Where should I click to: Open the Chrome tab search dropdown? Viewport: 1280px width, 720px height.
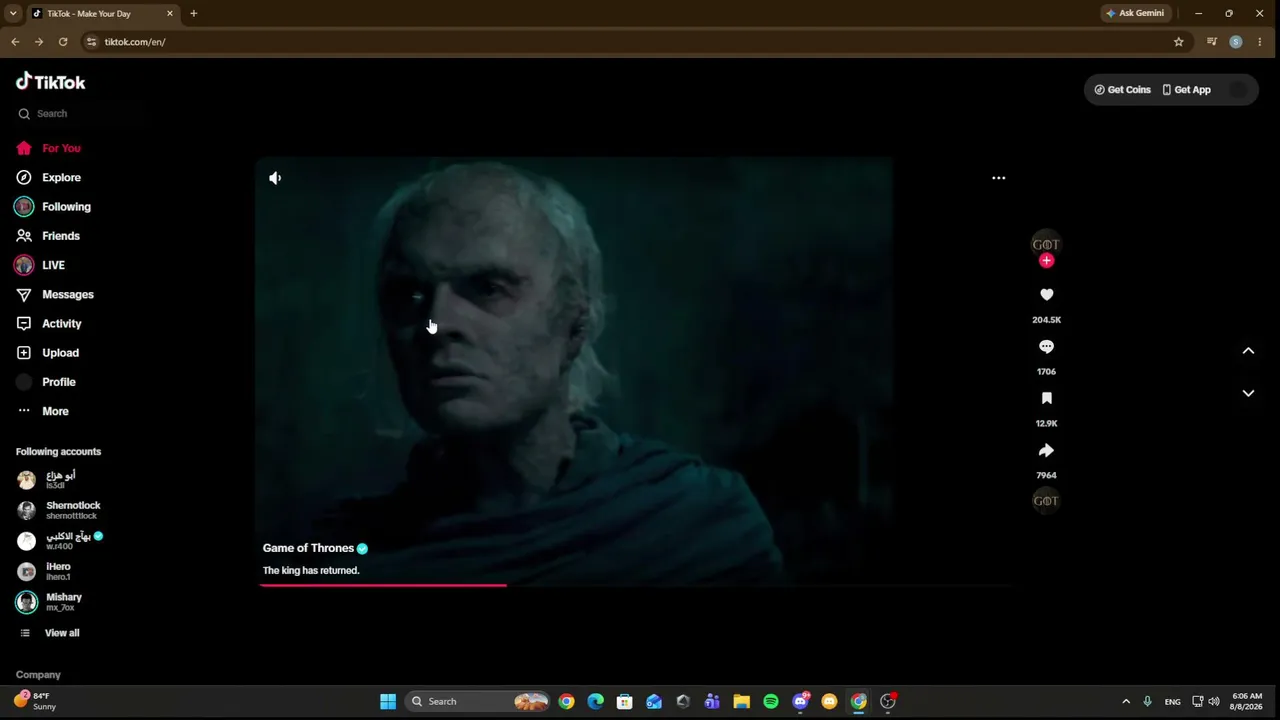pyautogui.click(x=13, y=14)
